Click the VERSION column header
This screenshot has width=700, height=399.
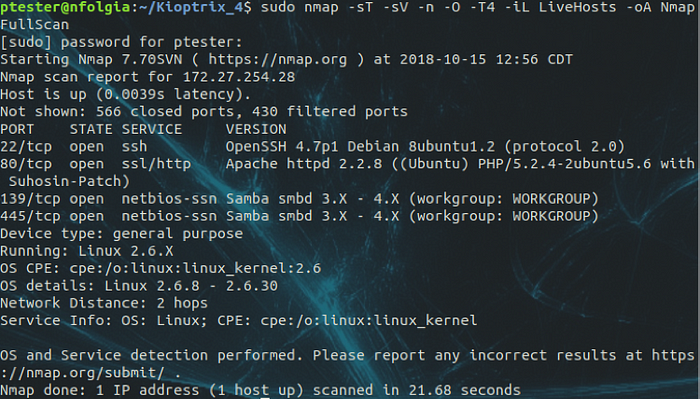point(256,129)
